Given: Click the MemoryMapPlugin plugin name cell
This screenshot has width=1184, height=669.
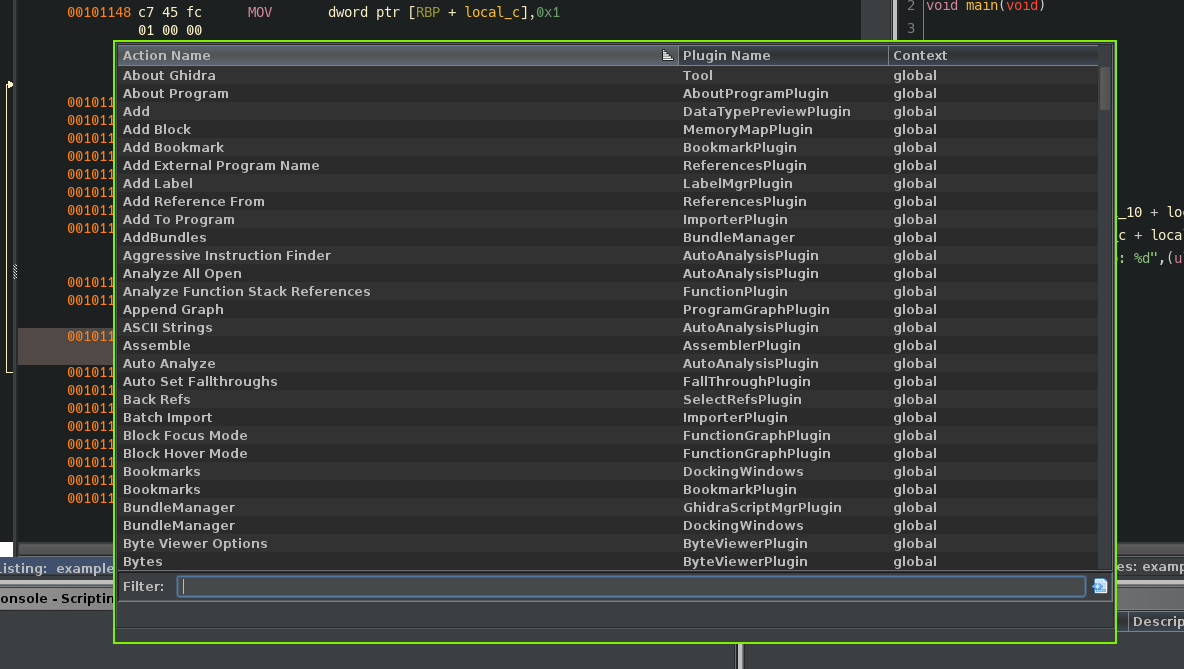Looking at the screenshot, I should pos(783,130).
